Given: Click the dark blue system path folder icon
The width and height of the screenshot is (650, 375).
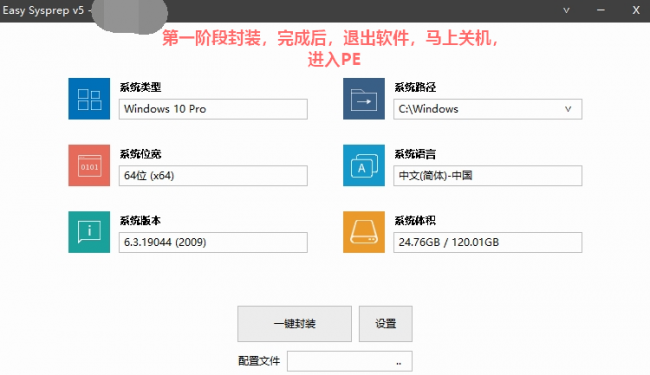Looking at the screenshot, I should 364,99.
